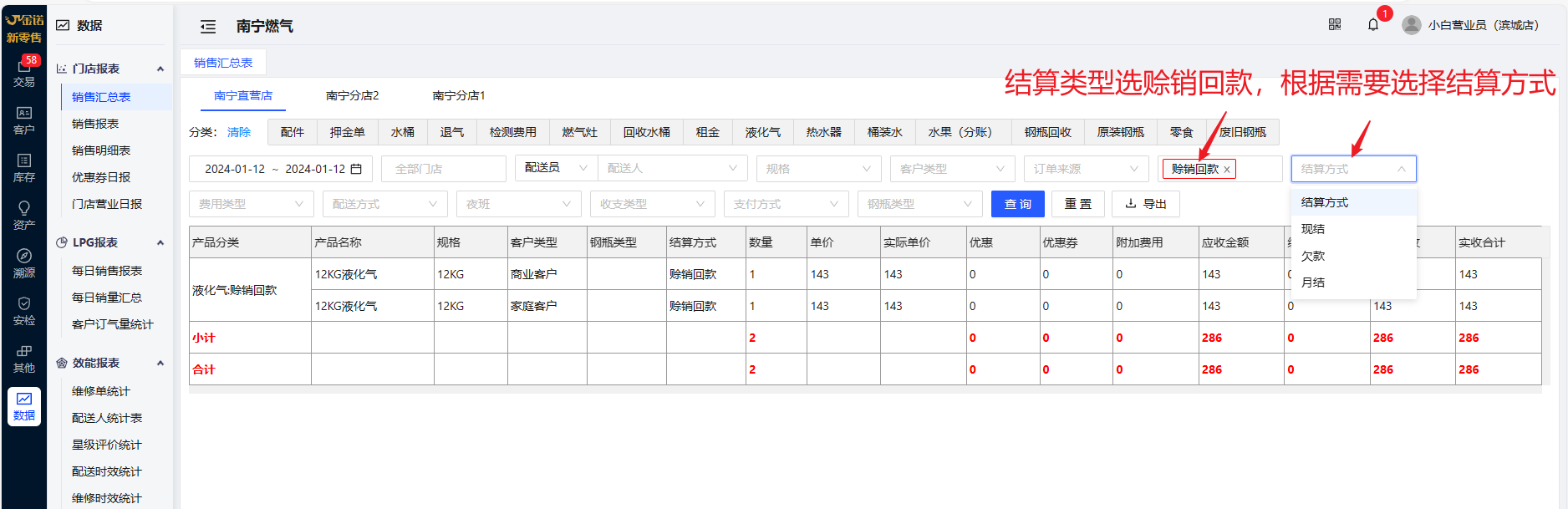Open the notification bell
Viewport: 1568px width, 509px height.
click(x=1373, y=25)
